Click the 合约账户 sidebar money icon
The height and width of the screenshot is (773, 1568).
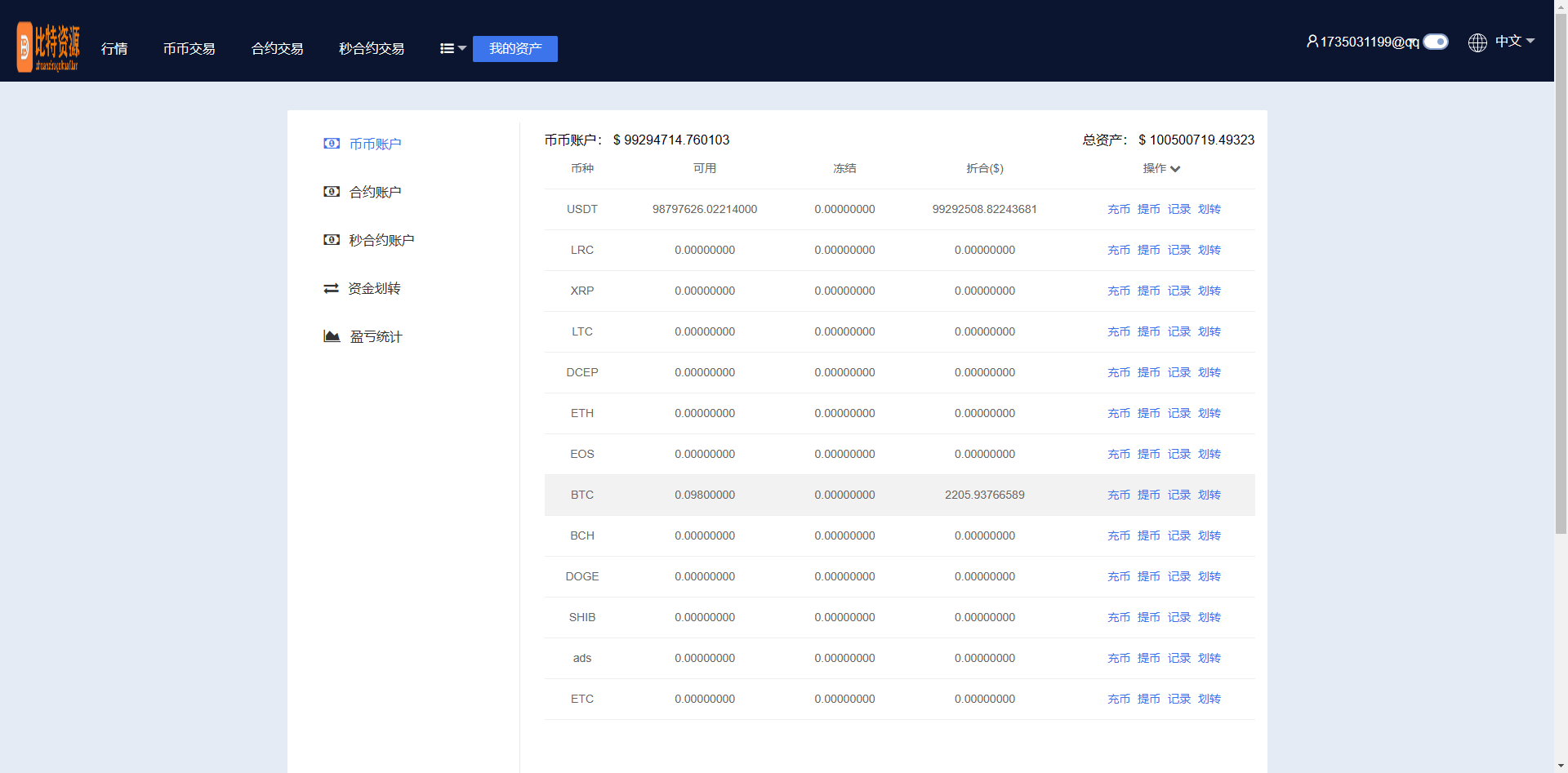(x=332, y=192)
